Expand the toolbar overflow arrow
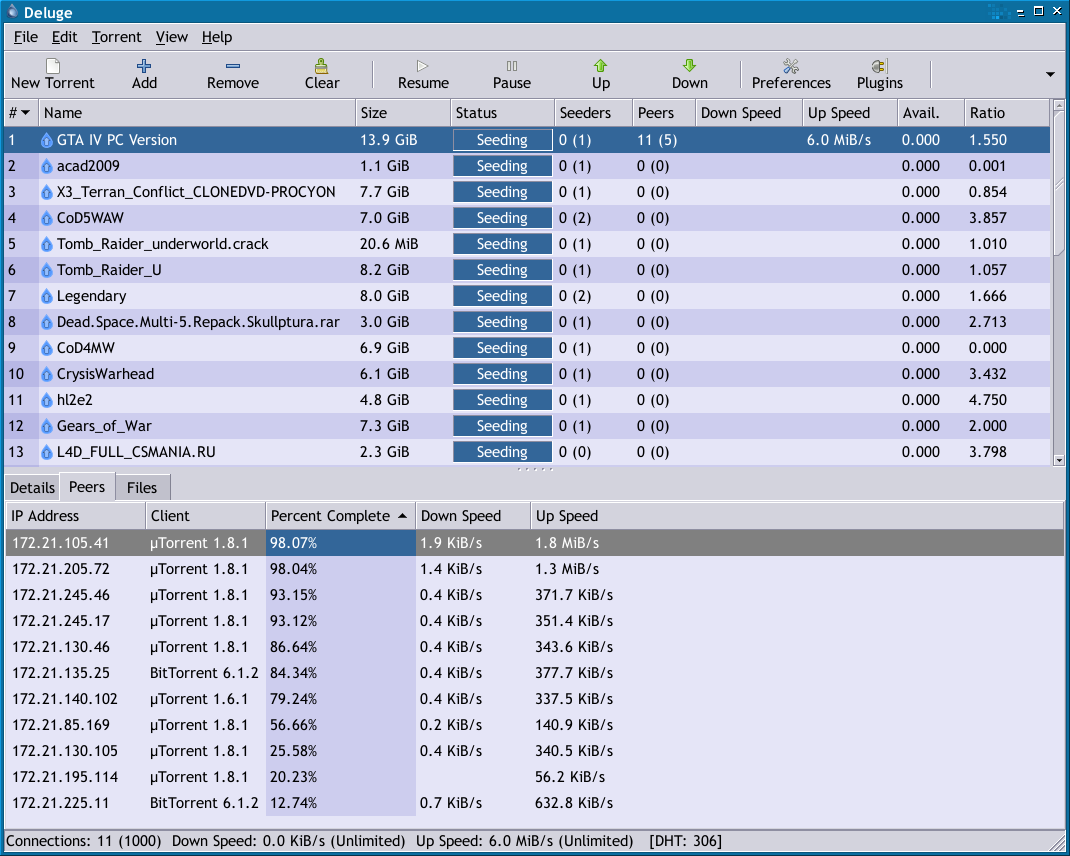 (1050, 74)
